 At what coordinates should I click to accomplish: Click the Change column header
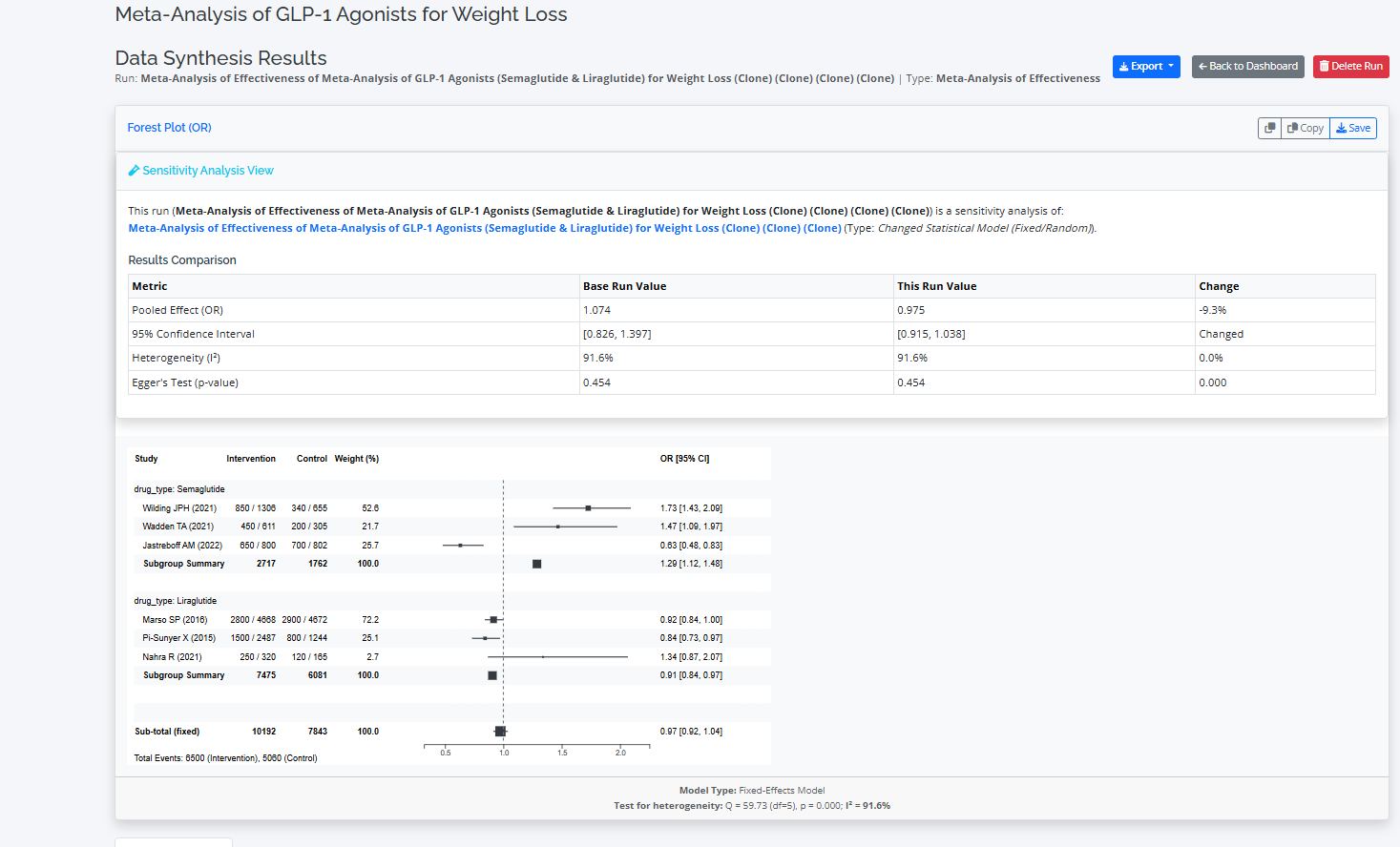[1219, 286]
